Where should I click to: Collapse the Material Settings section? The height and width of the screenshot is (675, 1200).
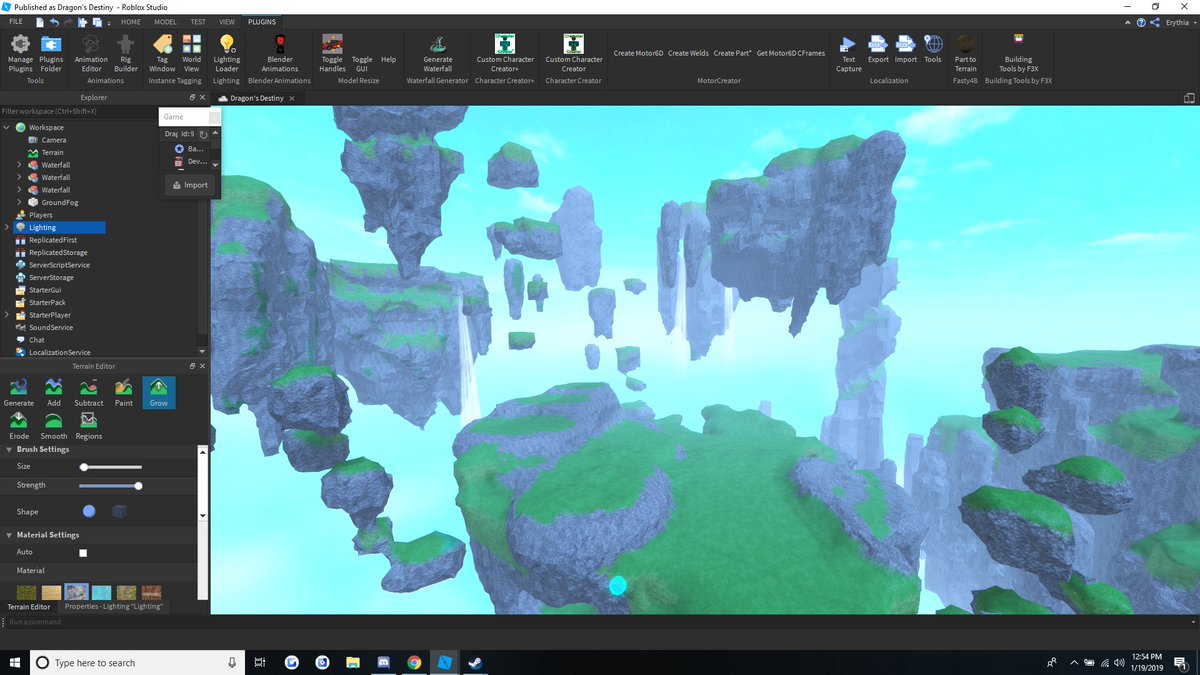pos(9,535)
